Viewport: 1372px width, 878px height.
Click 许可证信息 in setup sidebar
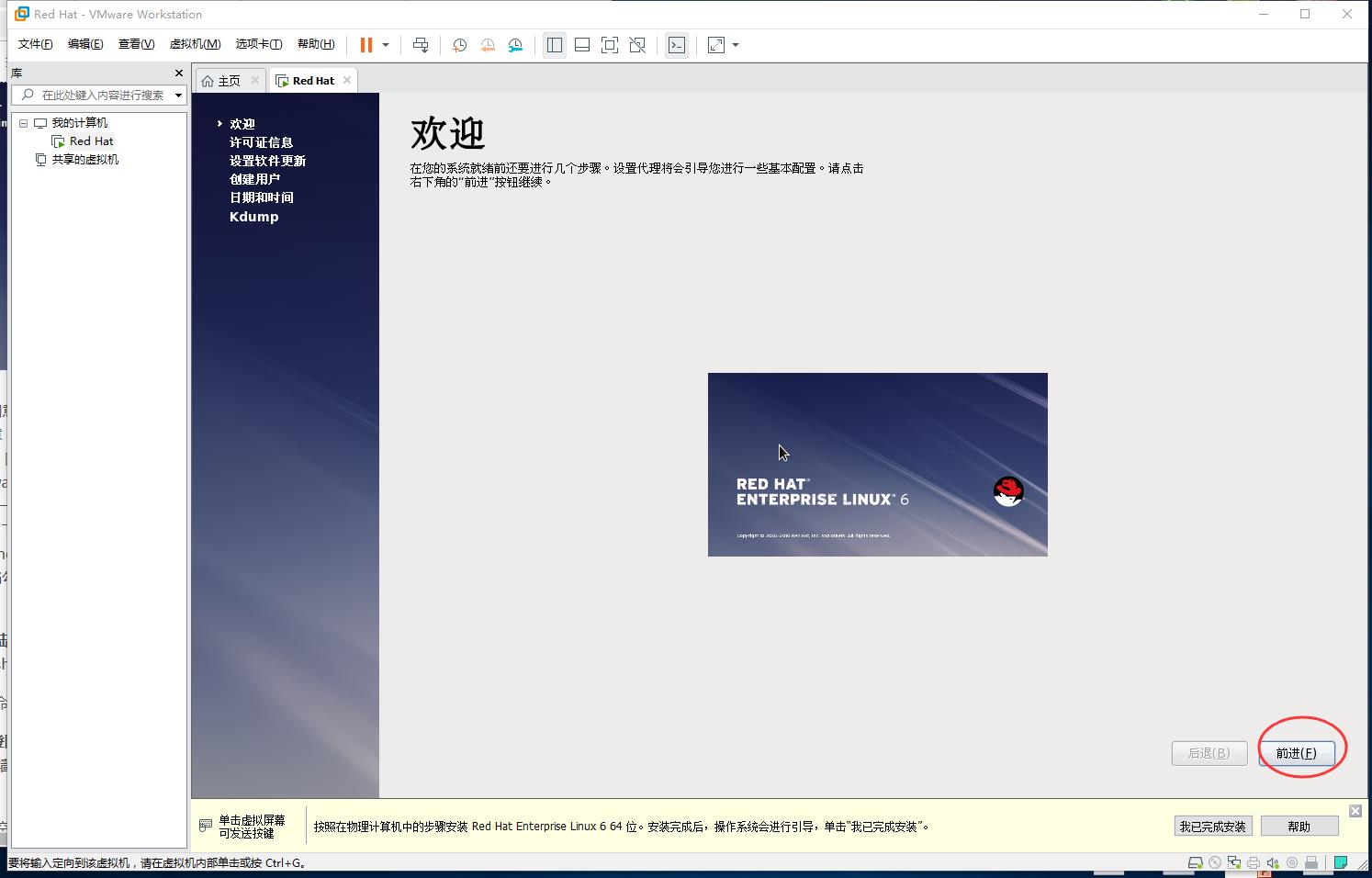click(261, 142)
